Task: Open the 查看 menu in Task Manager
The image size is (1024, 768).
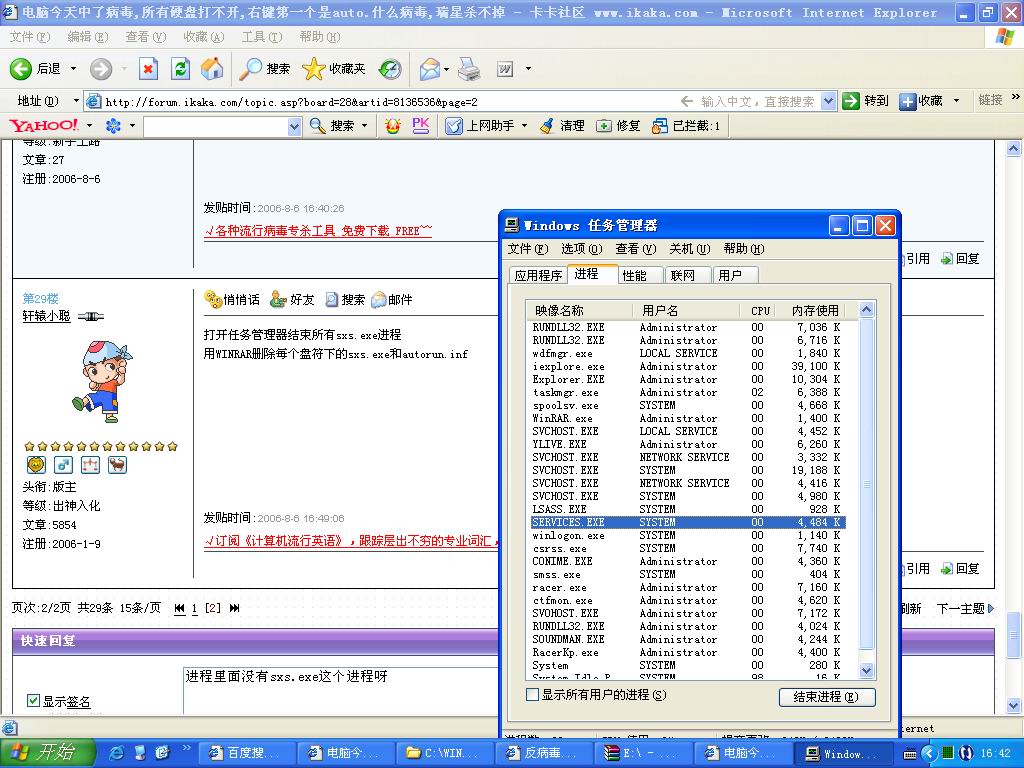Action: 635,249
